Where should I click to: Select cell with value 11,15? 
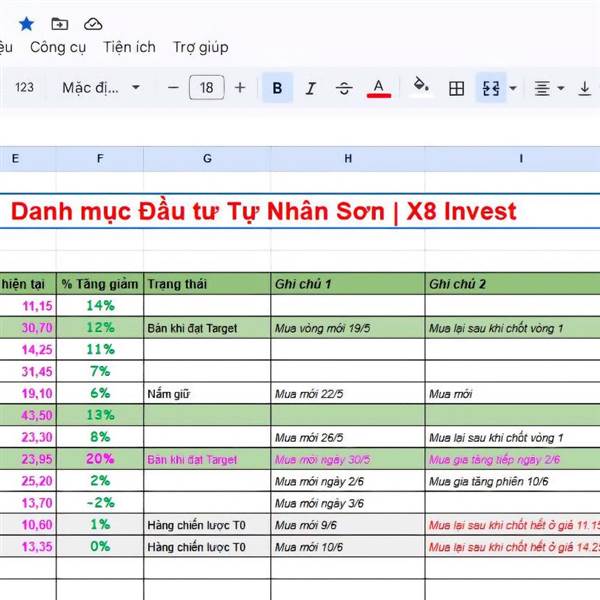pos(28,306)
